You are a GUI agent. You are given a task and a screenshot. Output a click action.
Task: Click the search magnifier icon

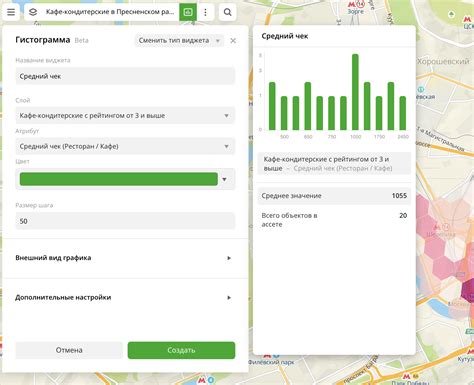coord(227,12)
